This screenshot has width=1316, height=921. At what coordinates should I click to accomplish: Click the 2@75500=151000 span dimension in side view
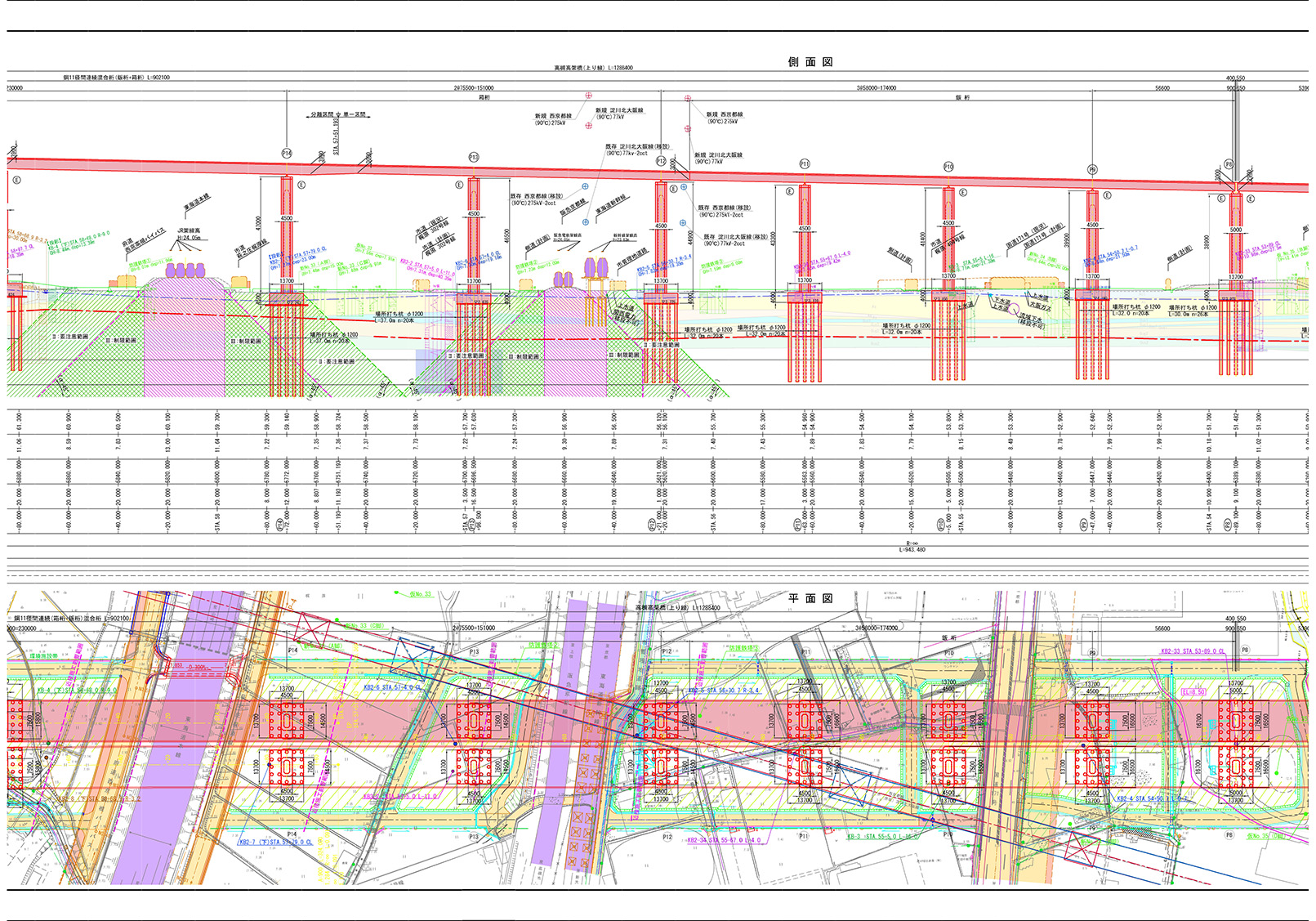point(474,88)
